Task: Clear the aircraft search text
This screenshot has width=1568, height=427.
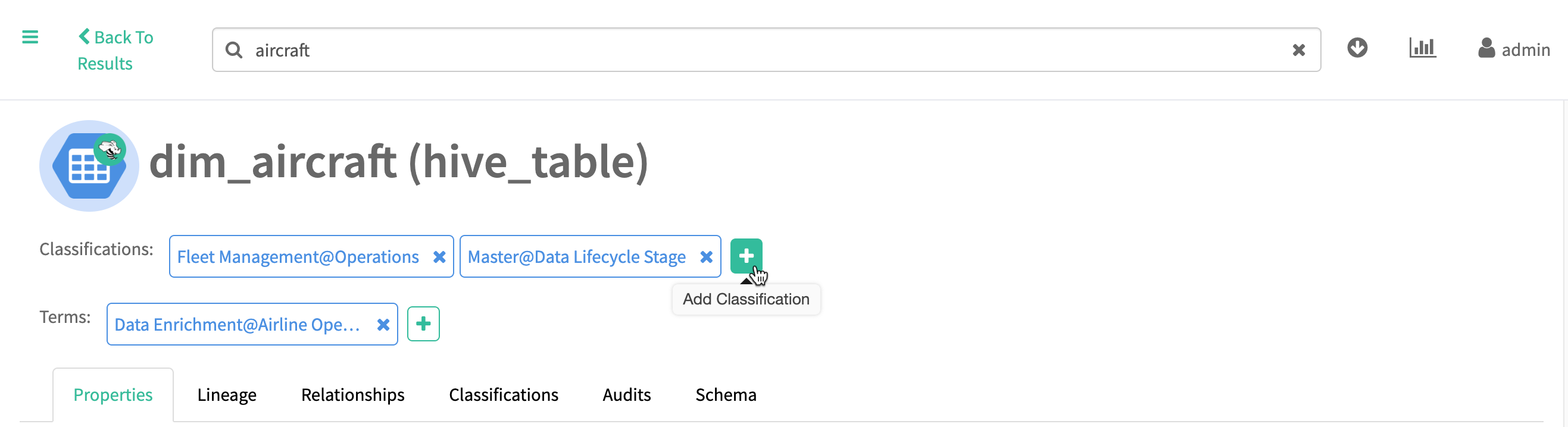Action: 1298,50
